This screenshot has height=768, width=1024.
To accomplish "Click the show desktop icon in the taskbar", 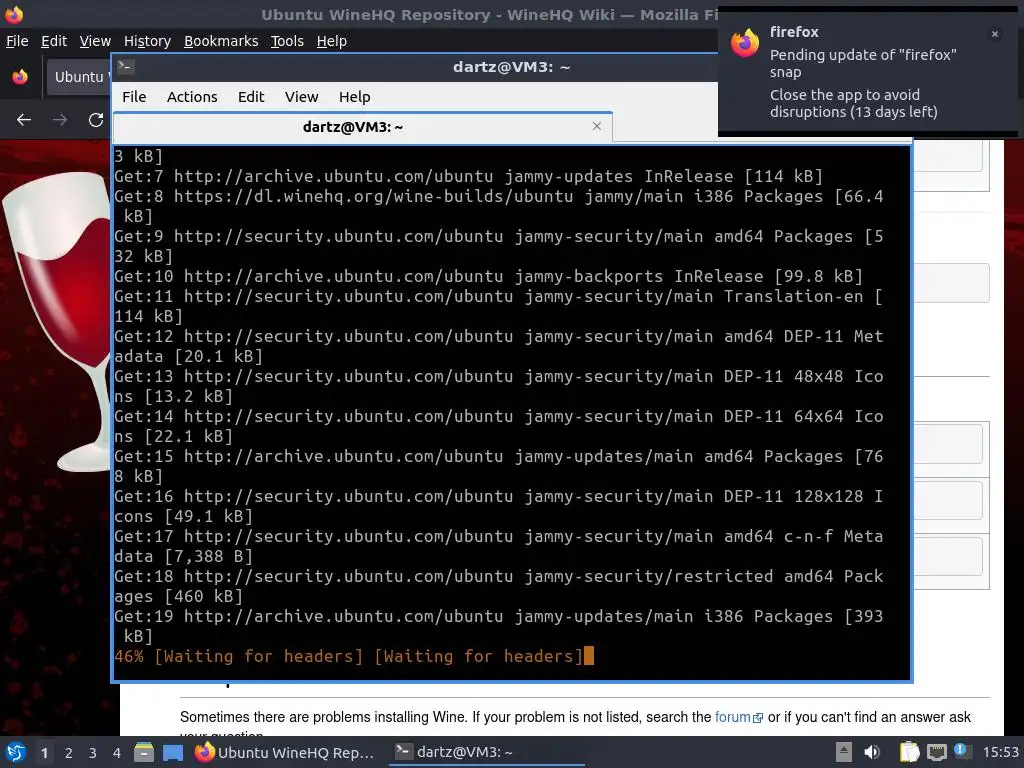I will [x=173, y=752].
